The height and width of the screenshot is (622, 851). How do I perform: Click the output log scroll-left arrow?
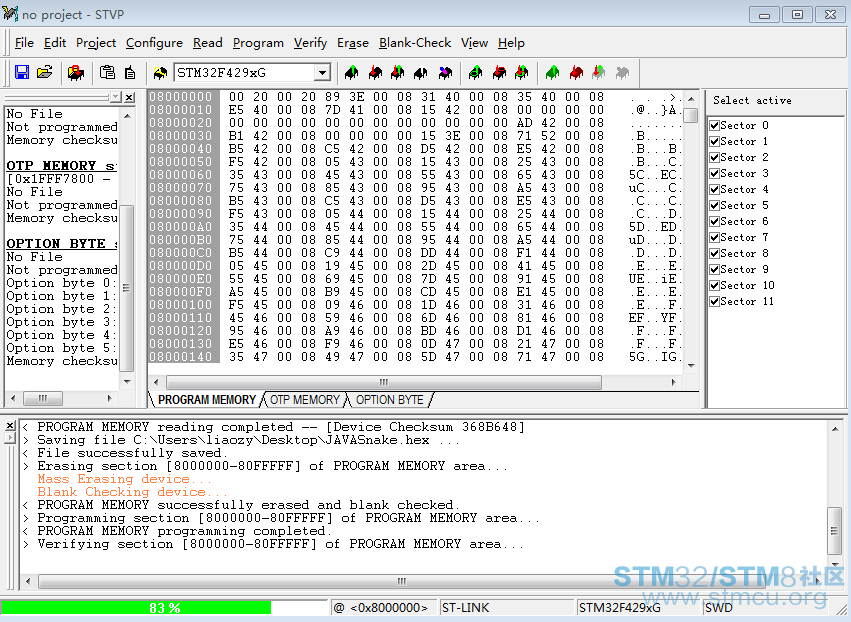tap(28, 581)
